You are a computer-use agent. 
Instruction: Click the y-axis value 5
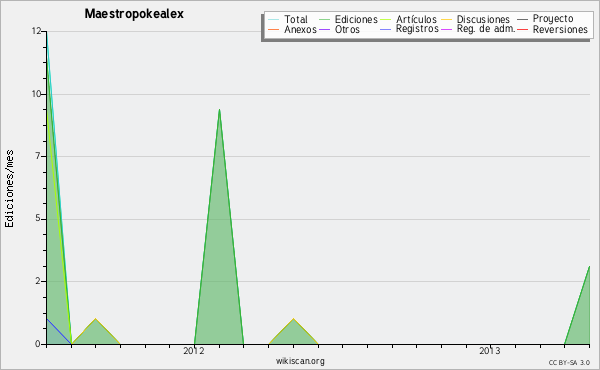click(x=38, y=218)
